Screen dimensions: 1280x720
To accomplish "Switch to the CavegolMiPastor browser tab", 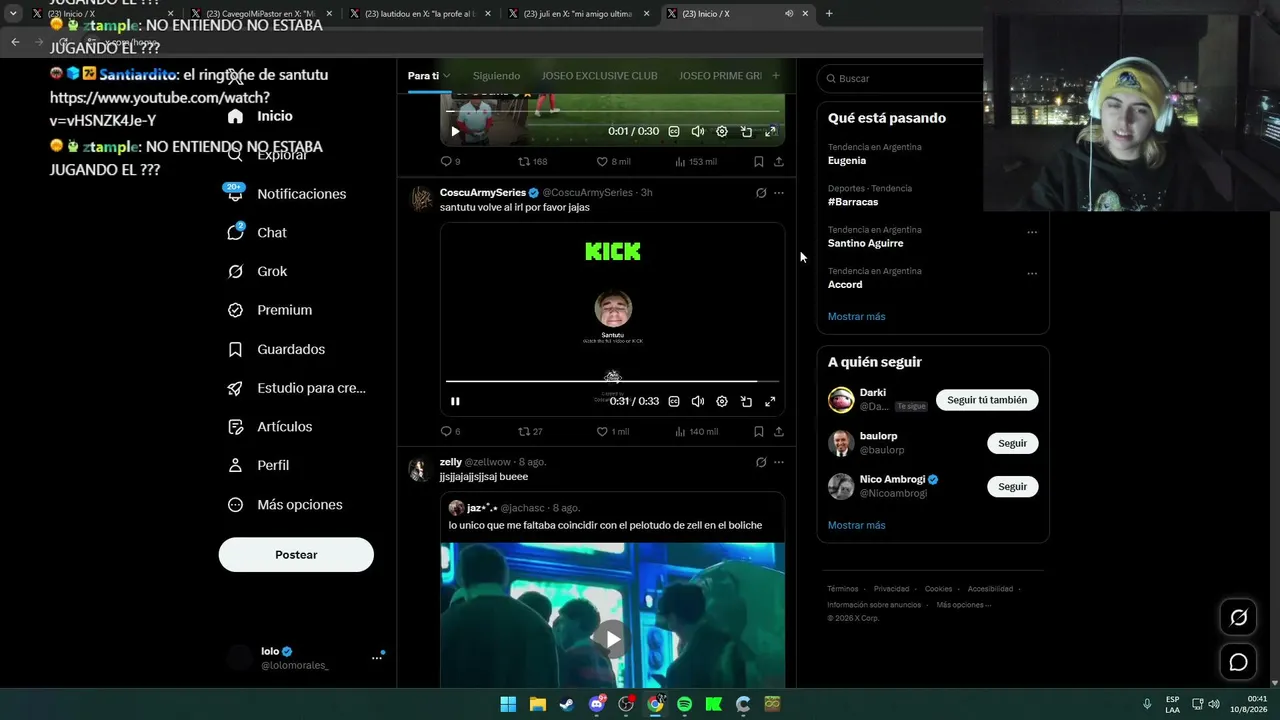I will pyautogui.click(x=261, y=14).
